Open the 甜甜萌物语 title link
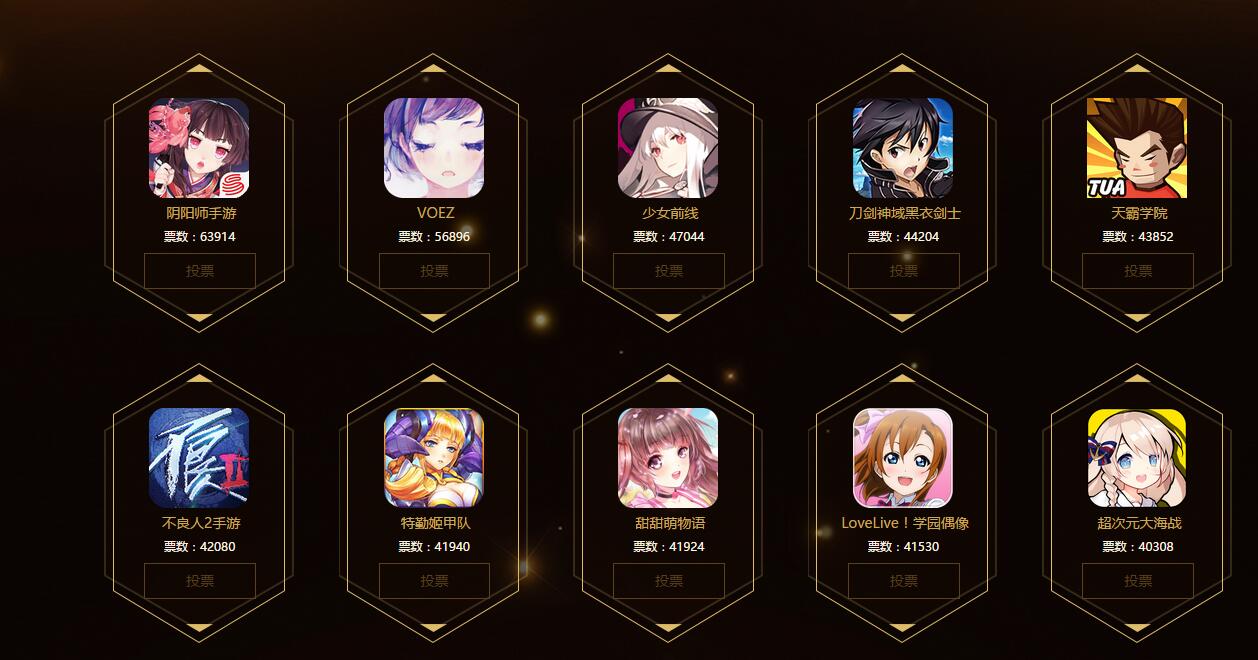This screenshot has height=660, width=1258. (x=669, y=523)
